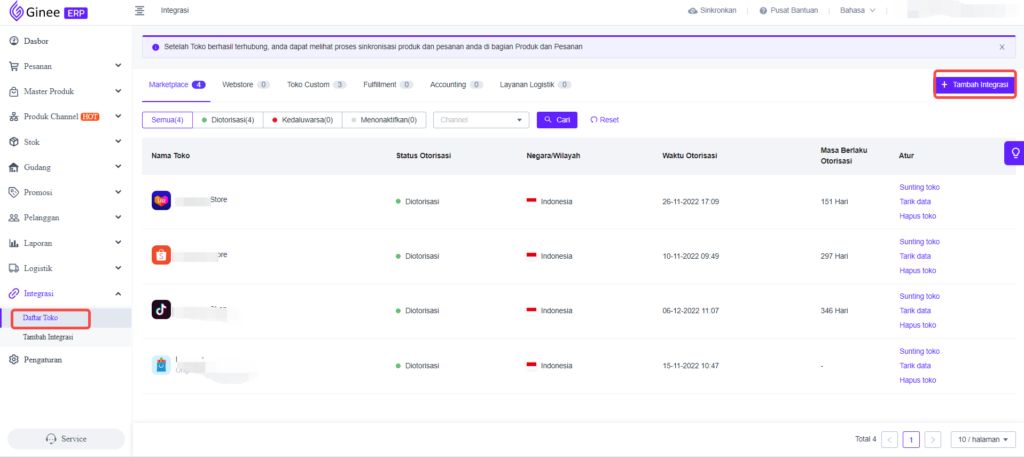Image resolution: width=1024 pixels, height=457 pixels.
Task: Open the Bahasa language dropdown
Action: (x=857, y=11)
